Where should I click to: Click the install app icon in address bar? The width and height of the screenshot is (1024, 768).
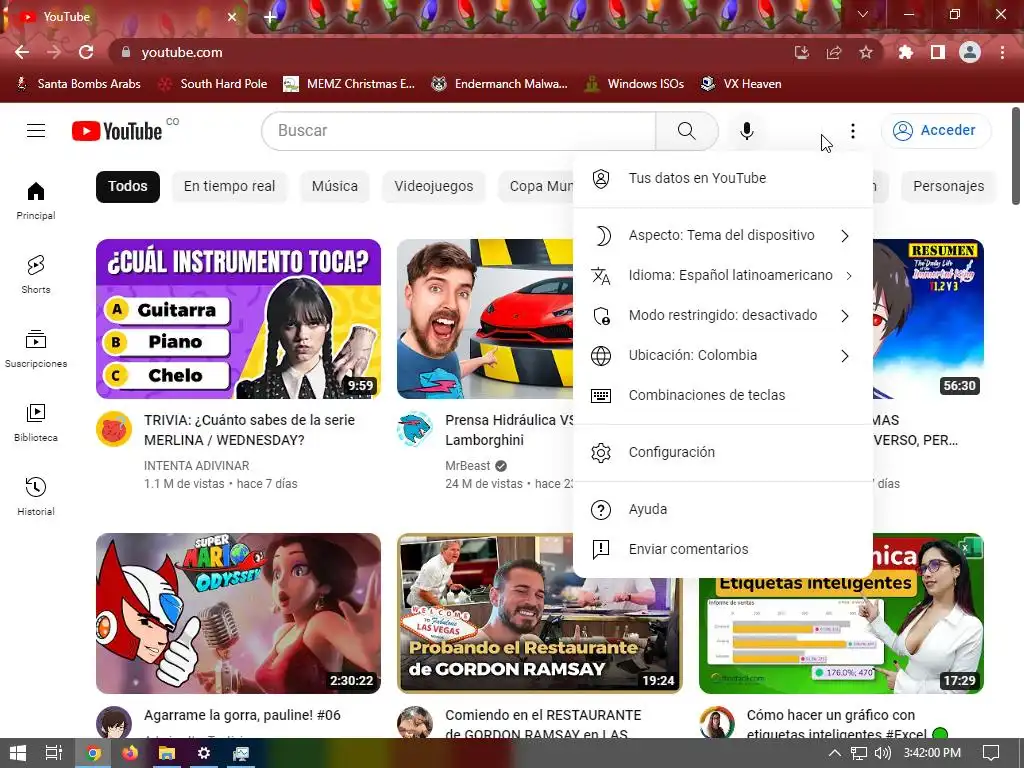(802, 52)
